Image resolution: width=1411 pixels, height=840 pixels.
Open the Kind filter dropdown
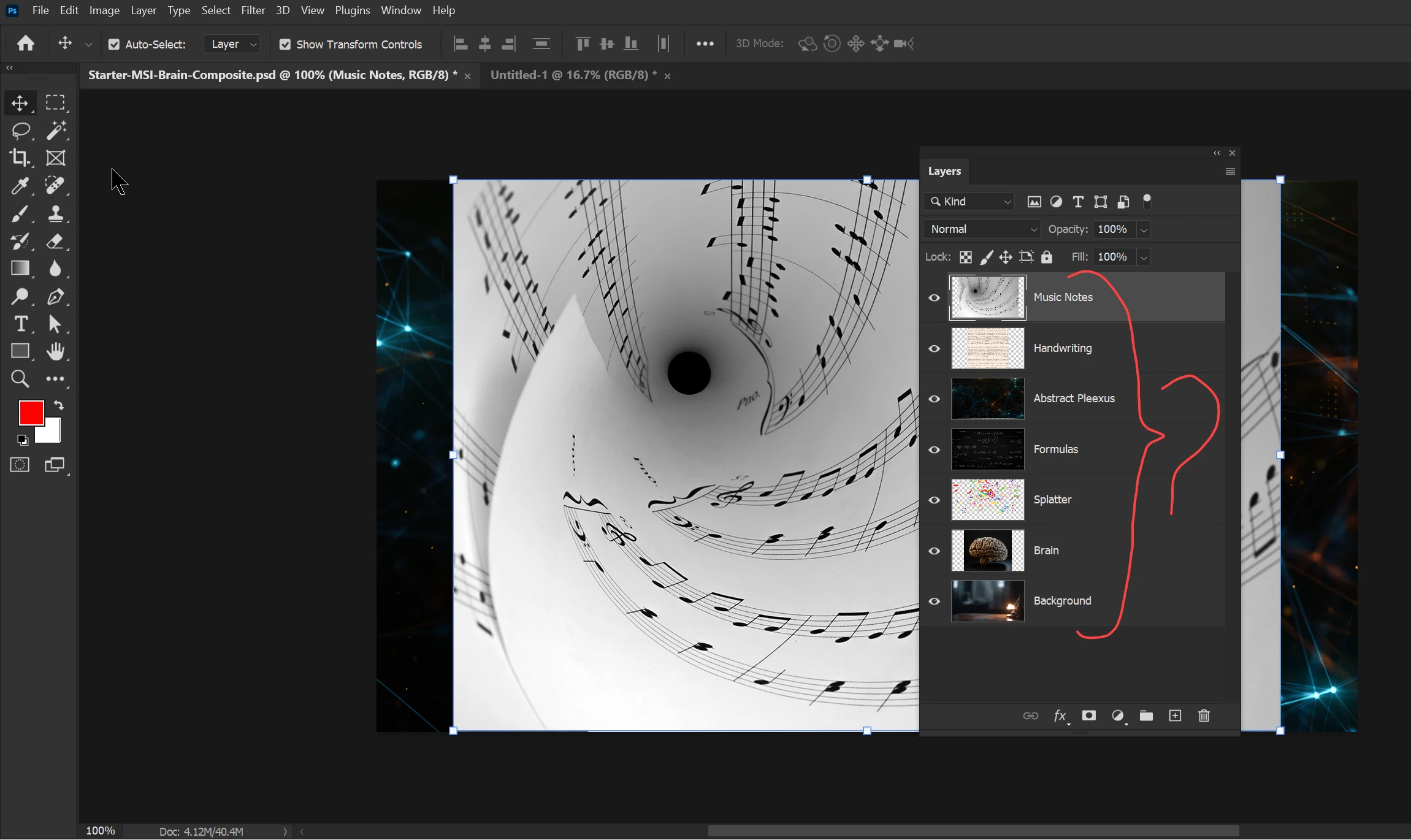coord(969,202)
